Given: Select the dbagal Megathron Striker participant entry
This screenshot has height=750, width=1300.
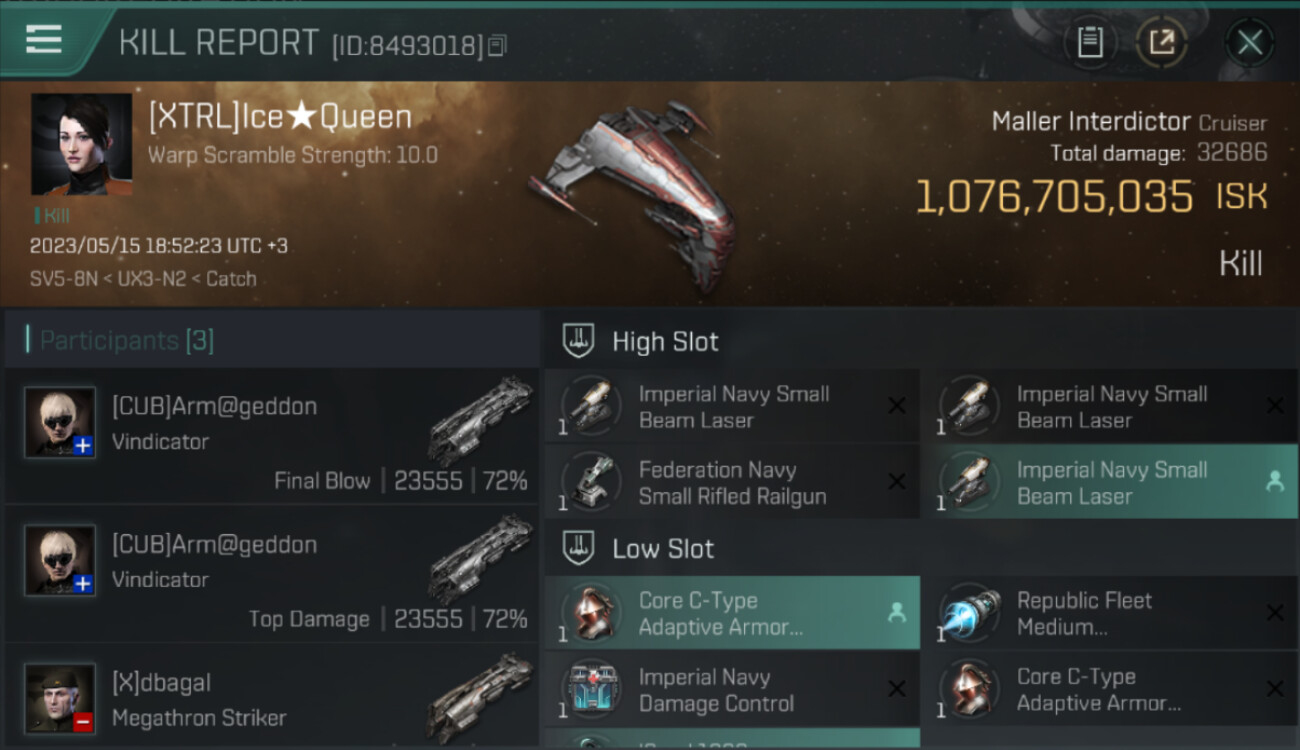Looking at the screenshot, I should point(272,701).
